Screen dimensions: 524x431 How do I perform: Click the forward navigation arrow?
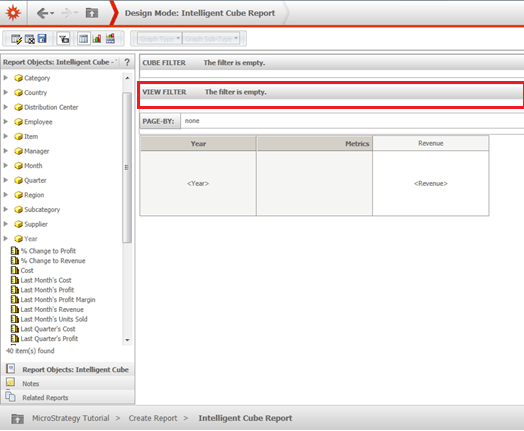[67, 13]
